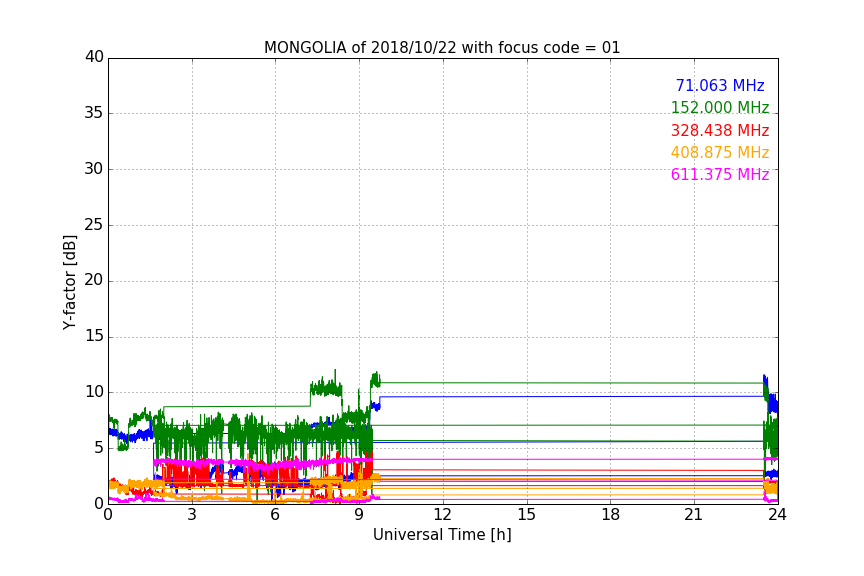Click the x-axis tick value 9
This screenshot has height=576, width=864.
[359, 515]
